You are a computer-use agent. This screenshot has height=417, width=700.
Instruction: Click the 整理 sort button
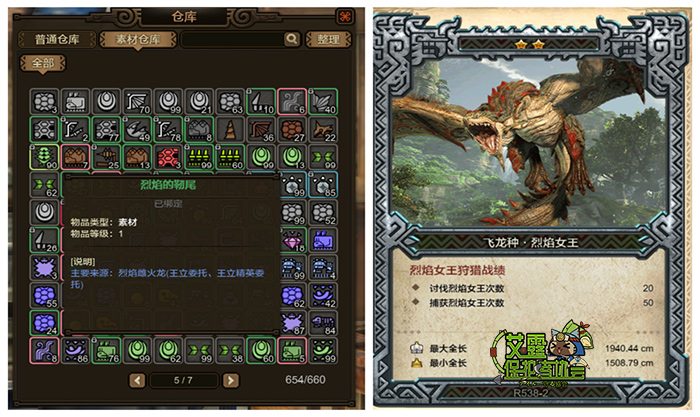[x=329, y=39]
